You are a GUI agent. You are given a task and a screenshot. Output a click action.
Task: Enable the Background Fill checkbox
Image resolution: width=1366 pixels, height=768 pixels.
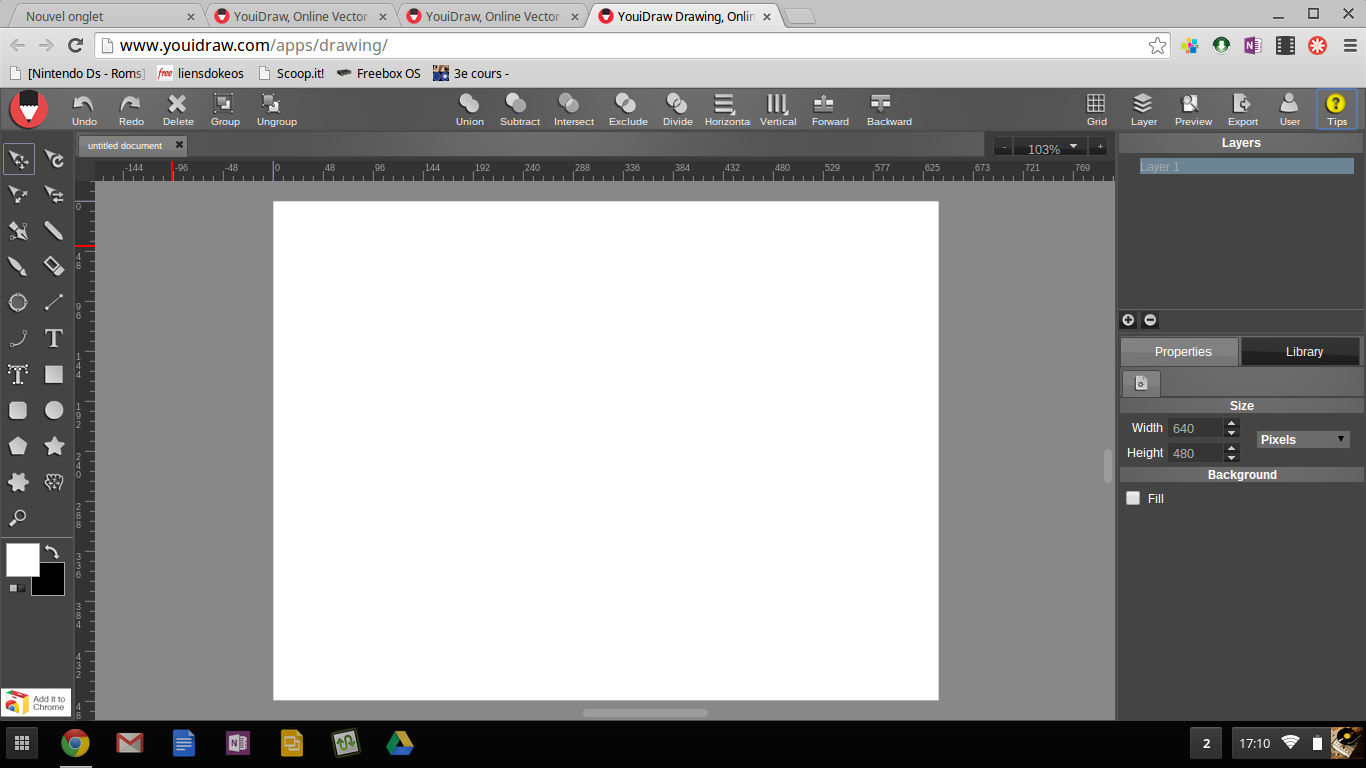(1133, 498)
